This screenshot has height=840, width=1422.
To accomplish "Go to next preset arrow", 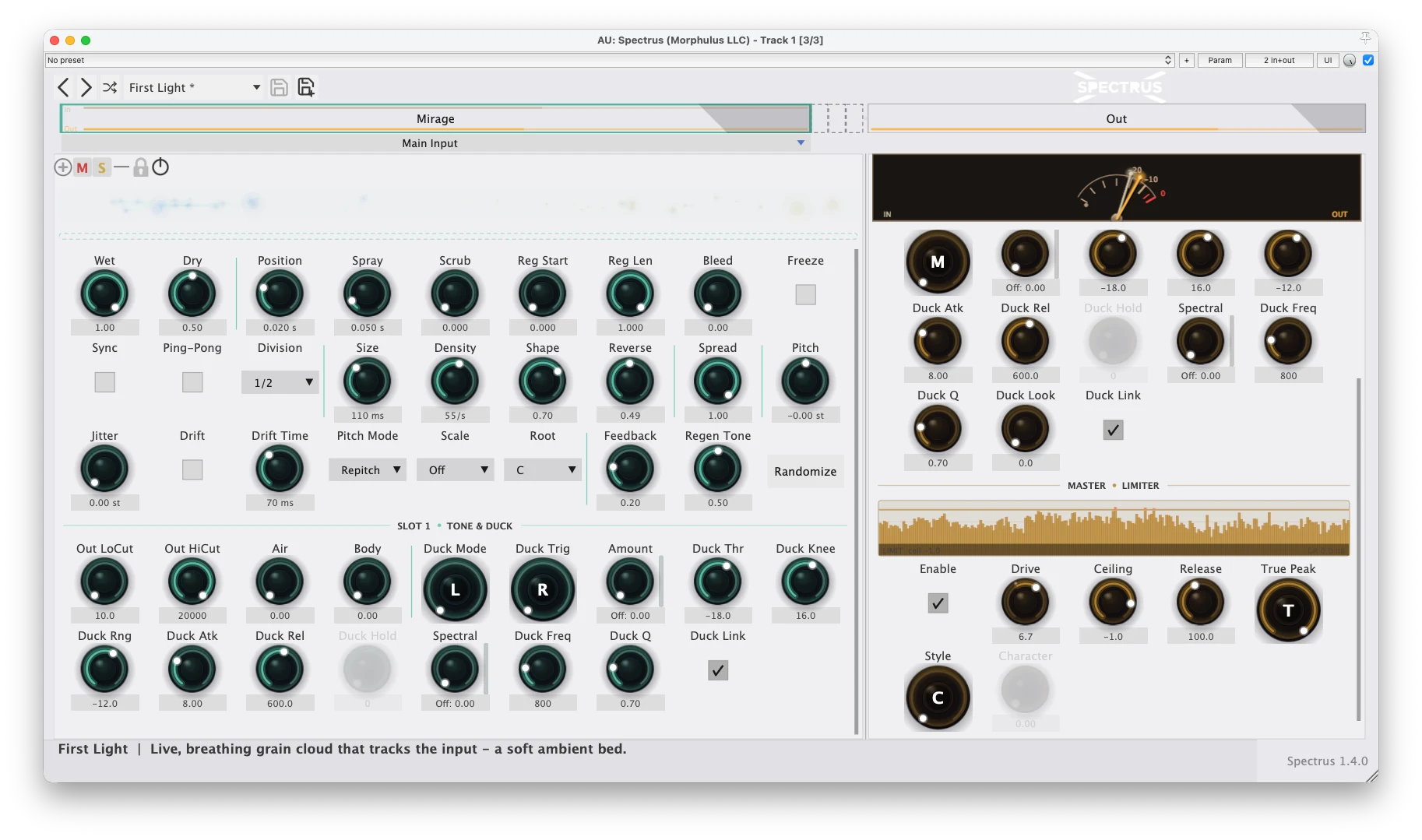I will [x=86, y=87].
